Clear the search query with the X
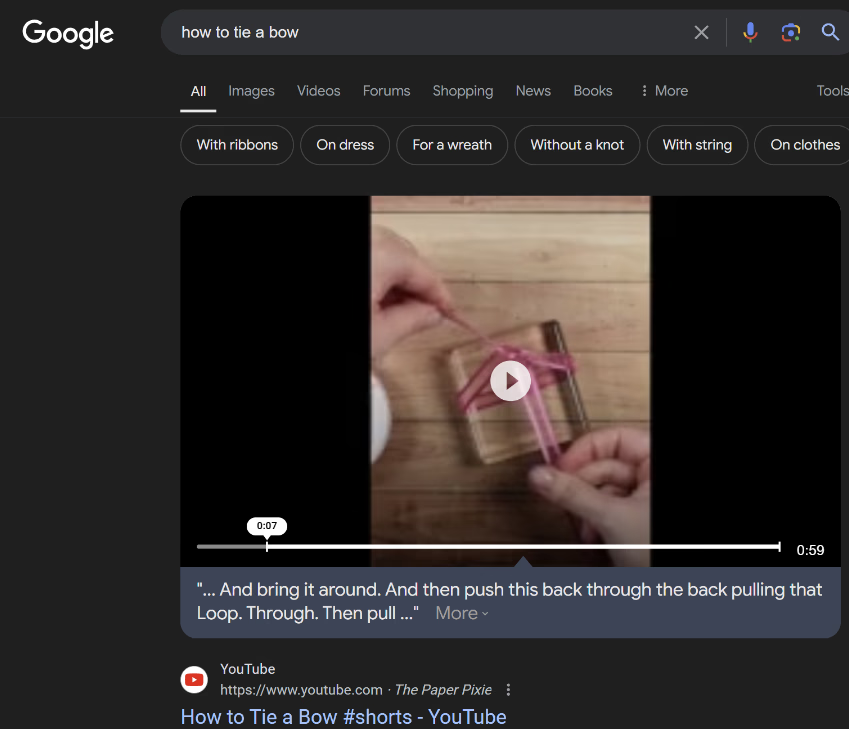This screenshot has height=729, width=849. point(701,32)
